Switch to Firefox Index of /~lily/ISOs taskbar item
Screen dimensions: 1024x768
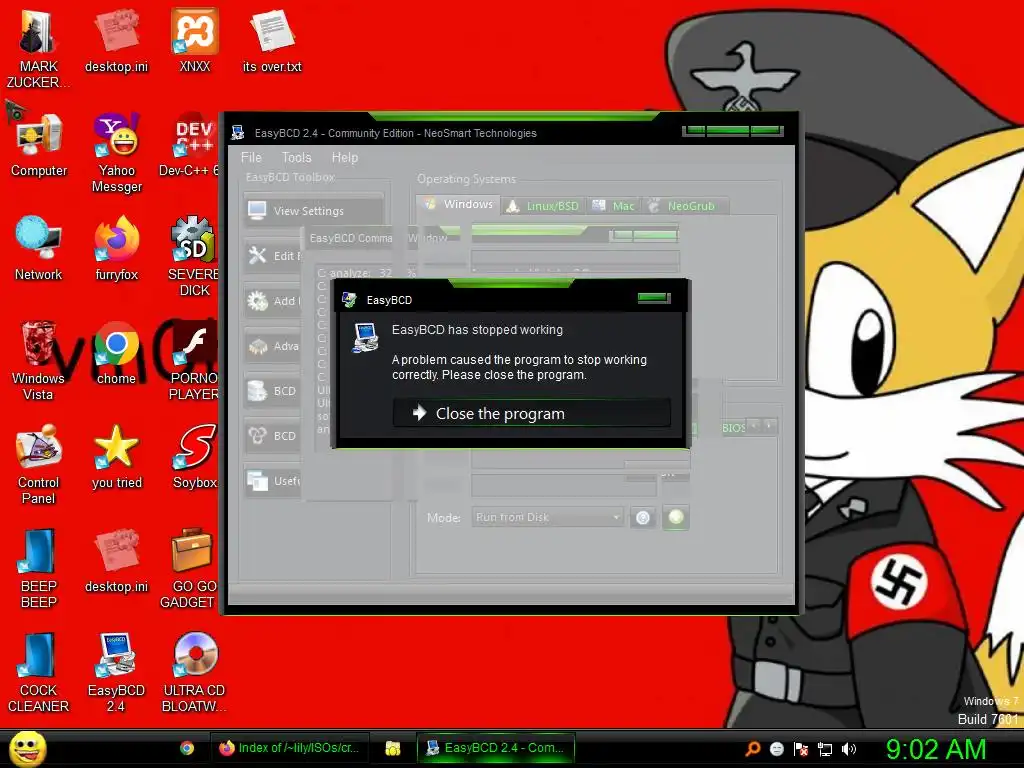click(x=290, y=748)
